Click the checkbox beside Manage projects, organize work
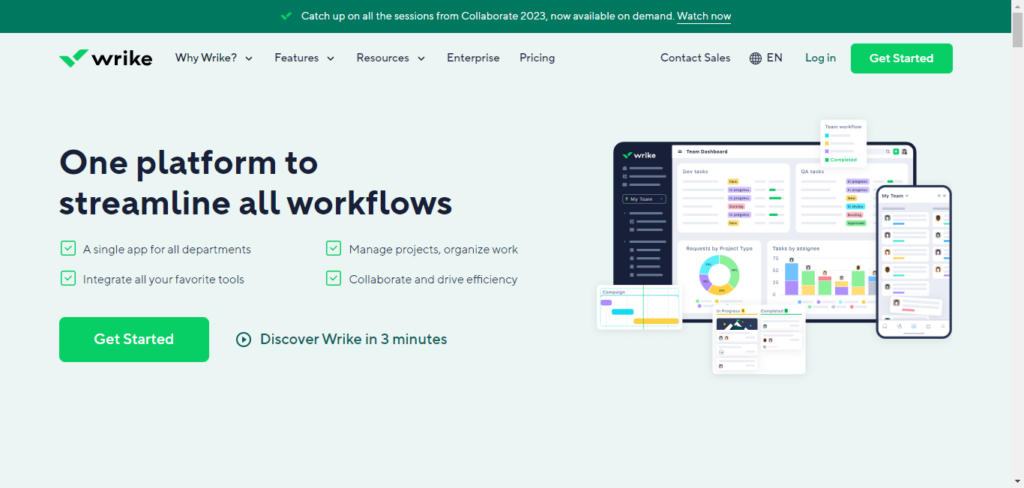Screen dimensions: 1024x488 pyautogui.click(x=333, y=248)
